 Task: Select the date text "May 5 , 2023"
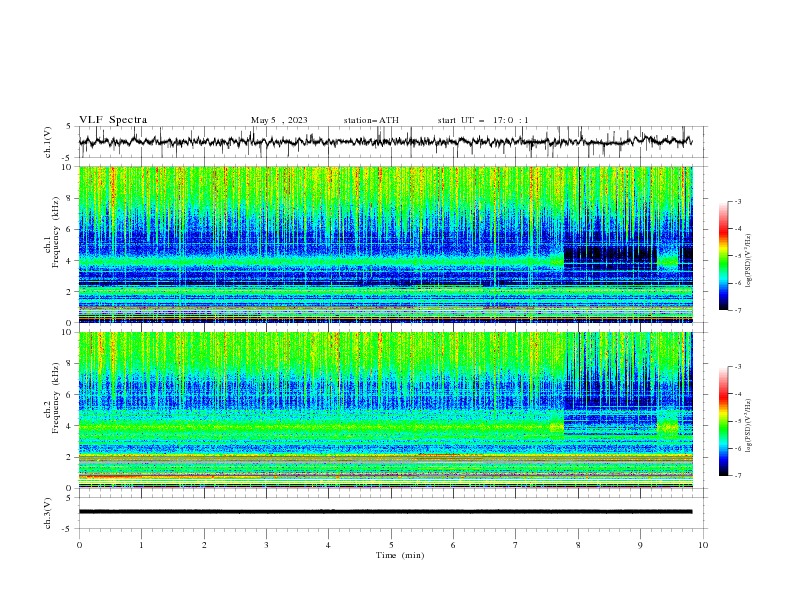pyautogui.click(x=279, y=120)
